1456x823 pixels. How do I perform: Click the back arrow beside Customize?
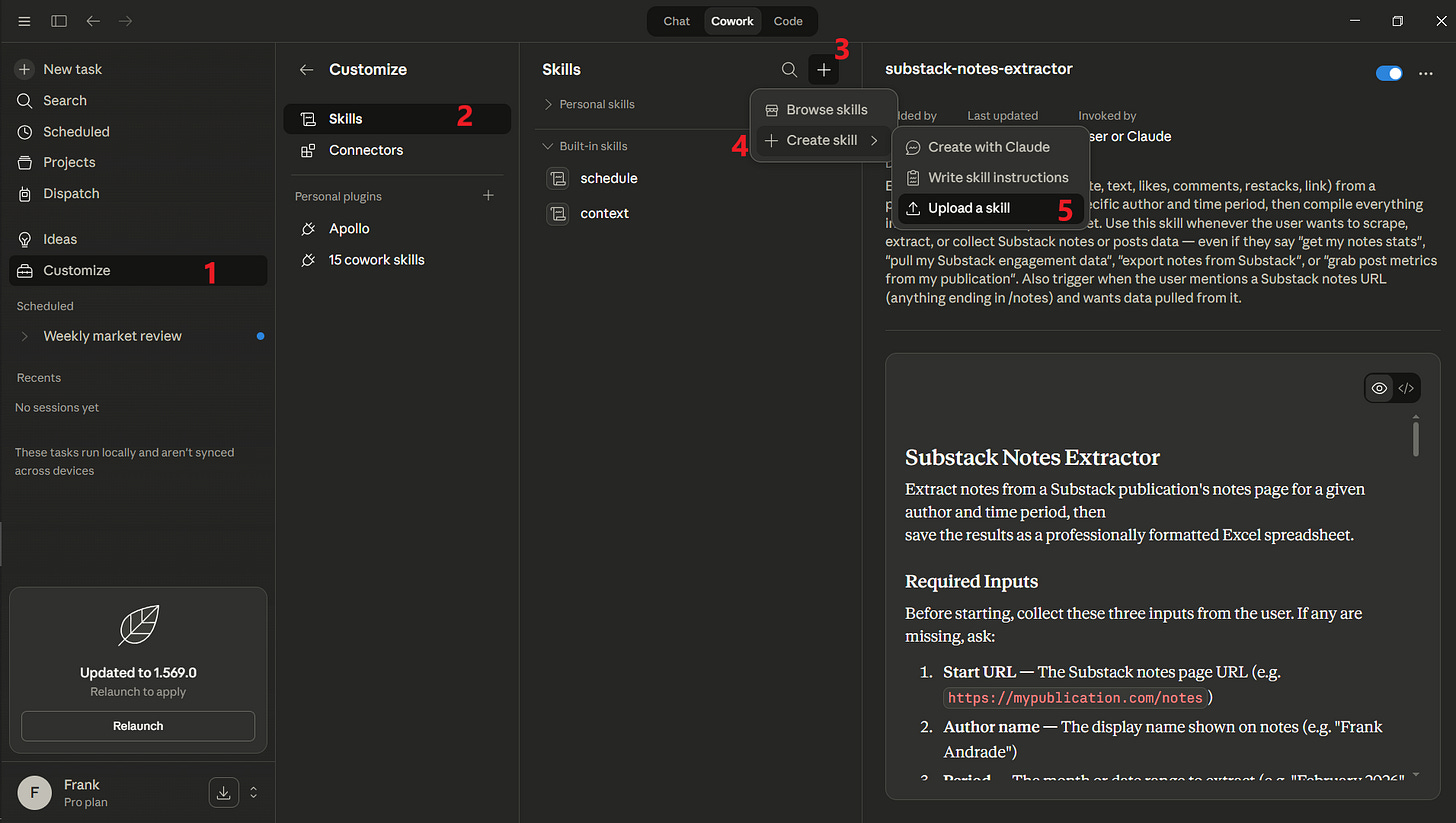pos(307,69)
